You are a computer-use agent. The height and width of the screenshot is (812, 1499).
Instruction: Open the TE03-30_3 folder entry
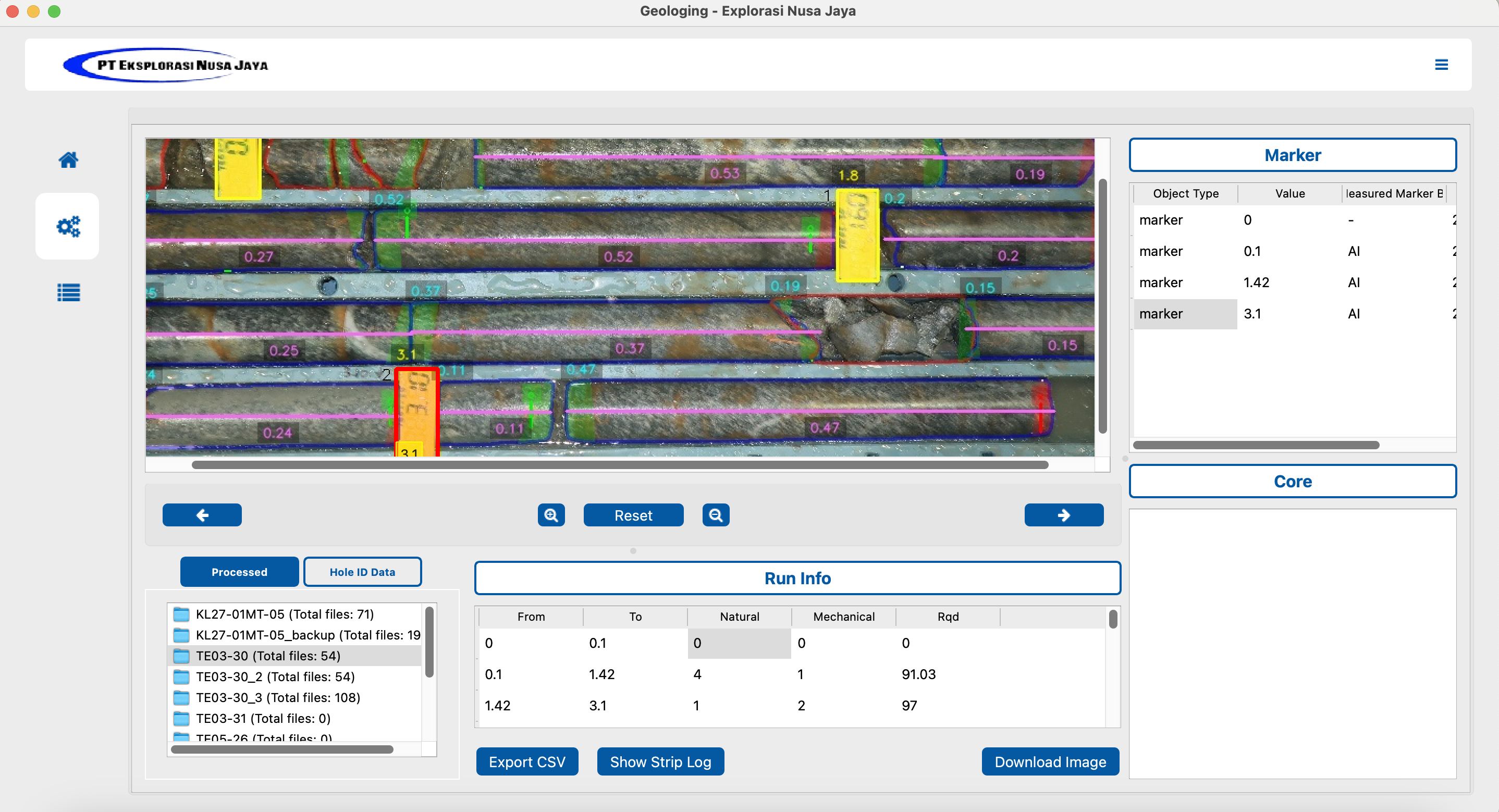click(x=278, y=697)
